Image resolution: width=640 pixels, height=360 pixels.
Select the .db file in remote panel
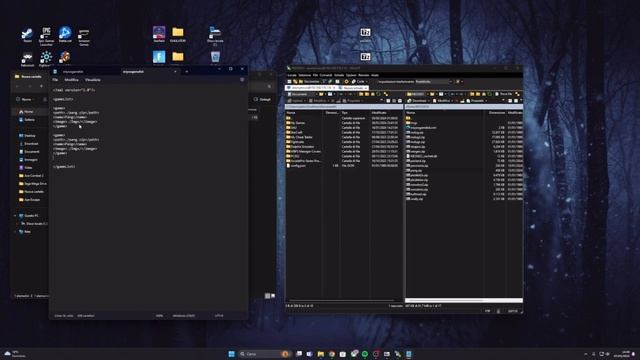pos(423,156)
